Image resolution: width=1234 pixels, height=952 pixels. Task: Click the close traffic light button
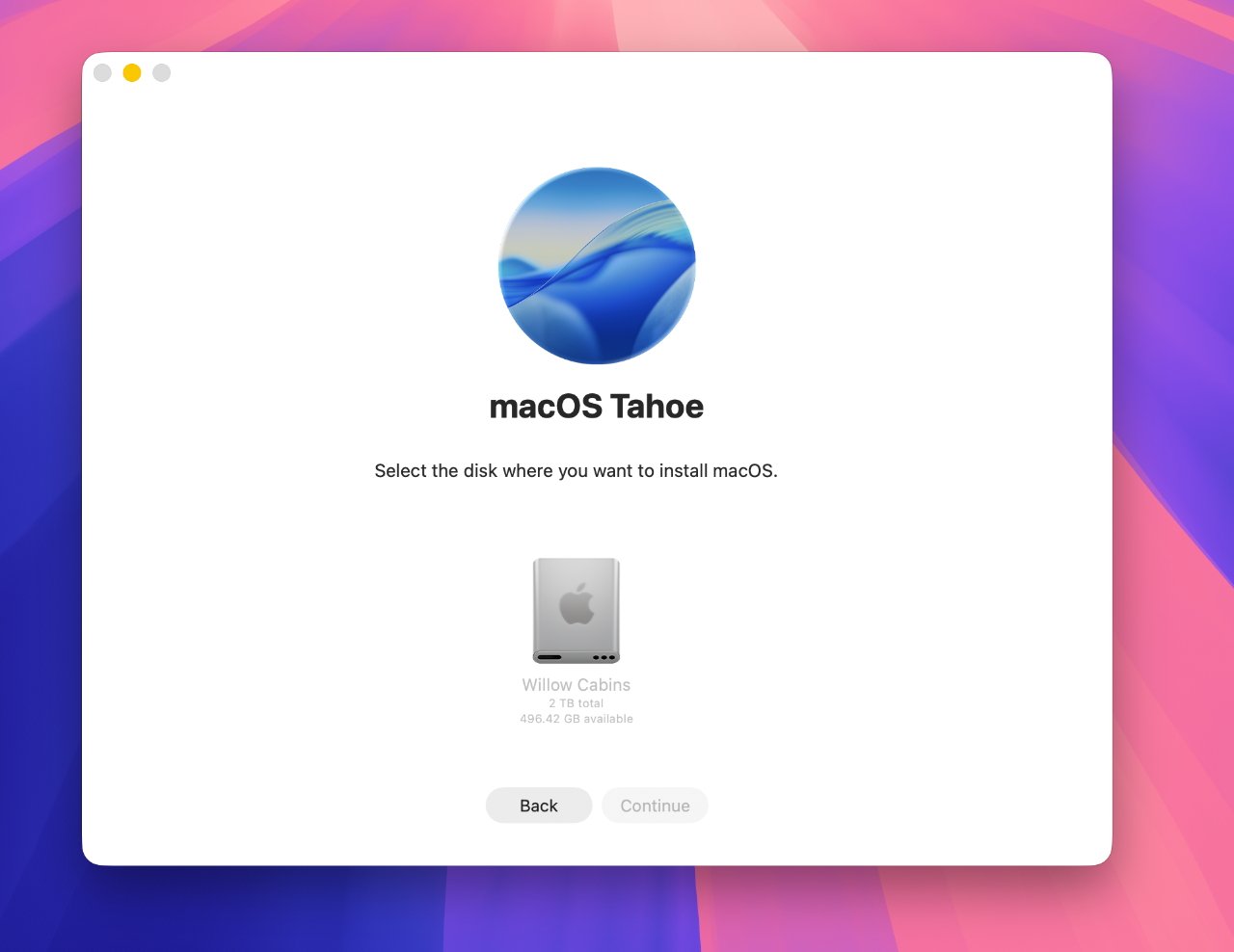click(102, 72)
